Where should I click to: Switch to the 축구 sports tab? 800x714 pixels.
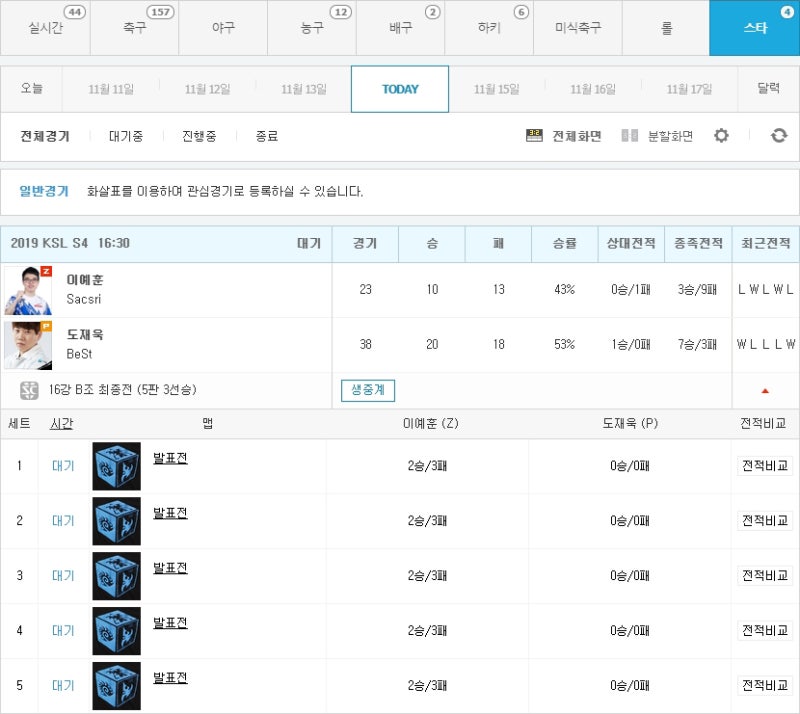tap(134, 28)
